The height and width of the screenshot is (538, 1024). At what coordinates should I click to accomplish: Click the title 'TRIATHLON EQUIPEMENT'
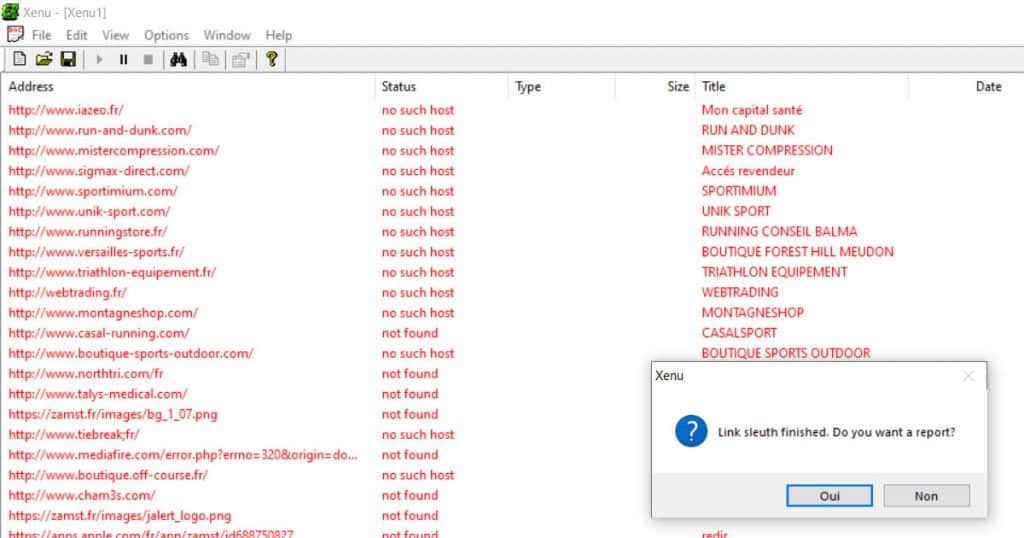point(774,272)
